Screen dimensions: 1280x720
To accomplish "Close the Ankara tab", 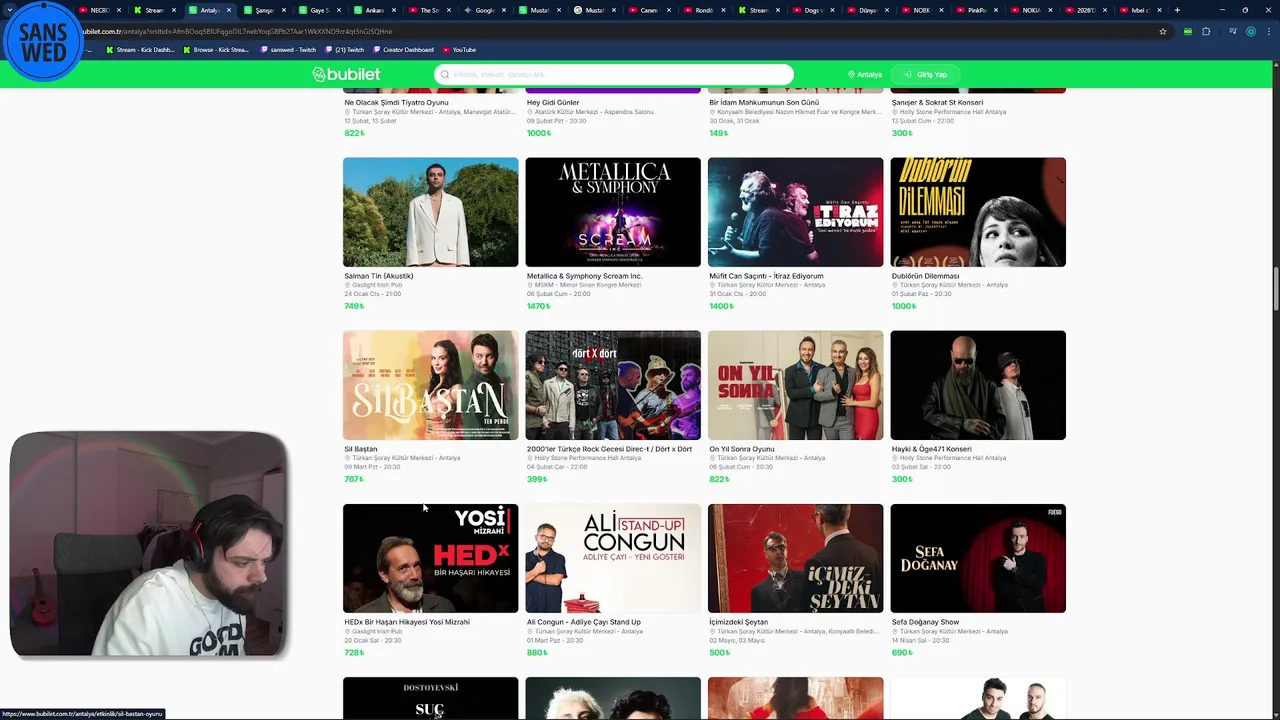I will pyautogui.click(x=394, y=10).
